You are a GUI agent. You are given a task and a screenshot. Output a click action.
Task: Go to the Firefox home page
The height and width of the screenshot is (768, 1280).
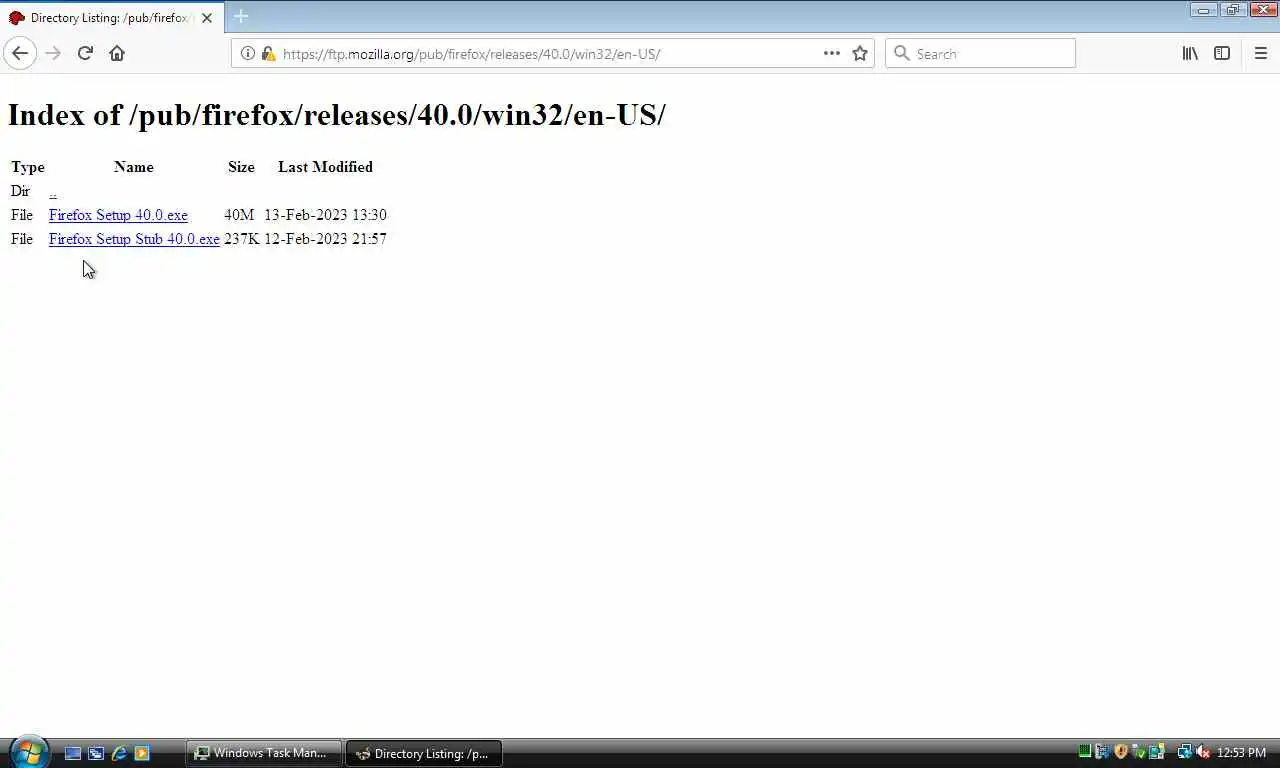(117, 53)
